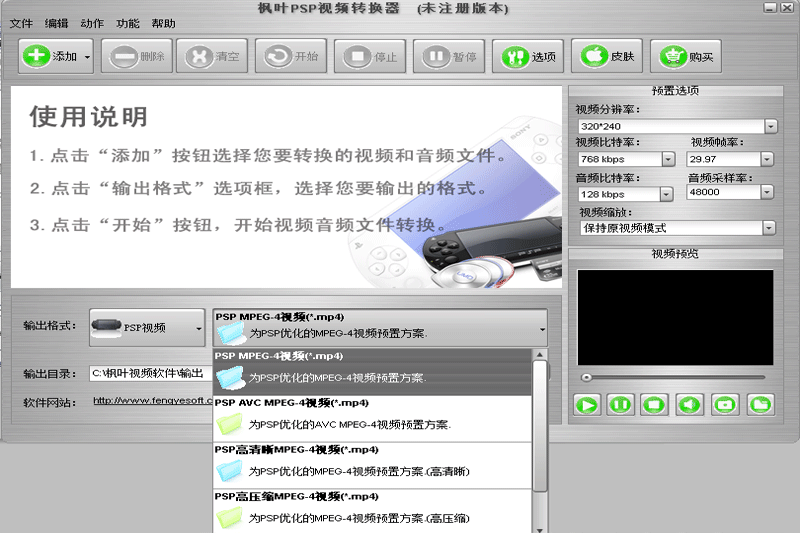This screenshot has width=800, height=533.
Task: Open the 文件 (File) menu
Action: (21, 23)
